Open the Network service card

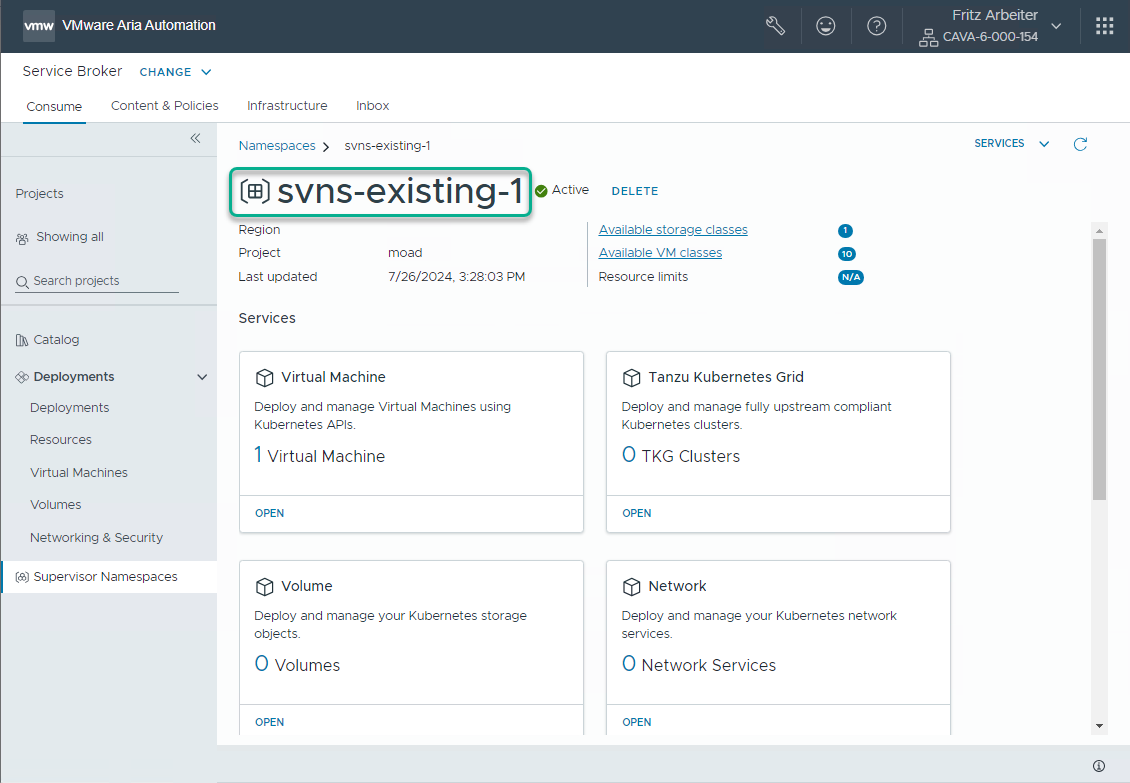click(x=636, y=722)
